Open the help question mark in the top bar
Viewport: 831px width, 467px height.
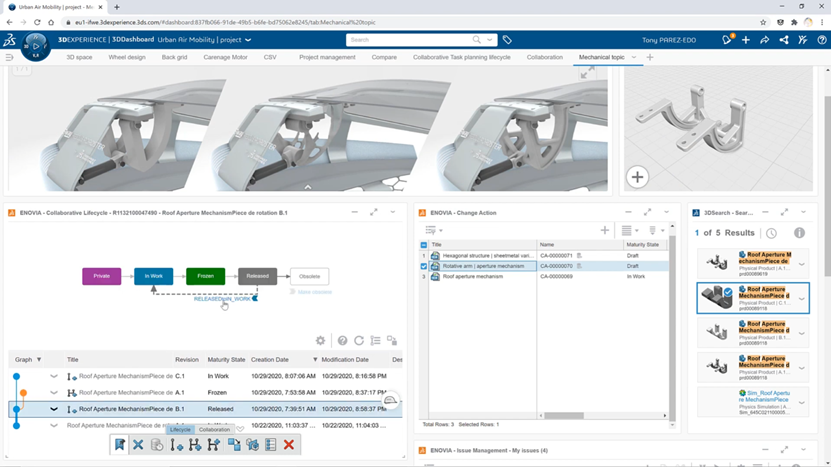point(821,40)
